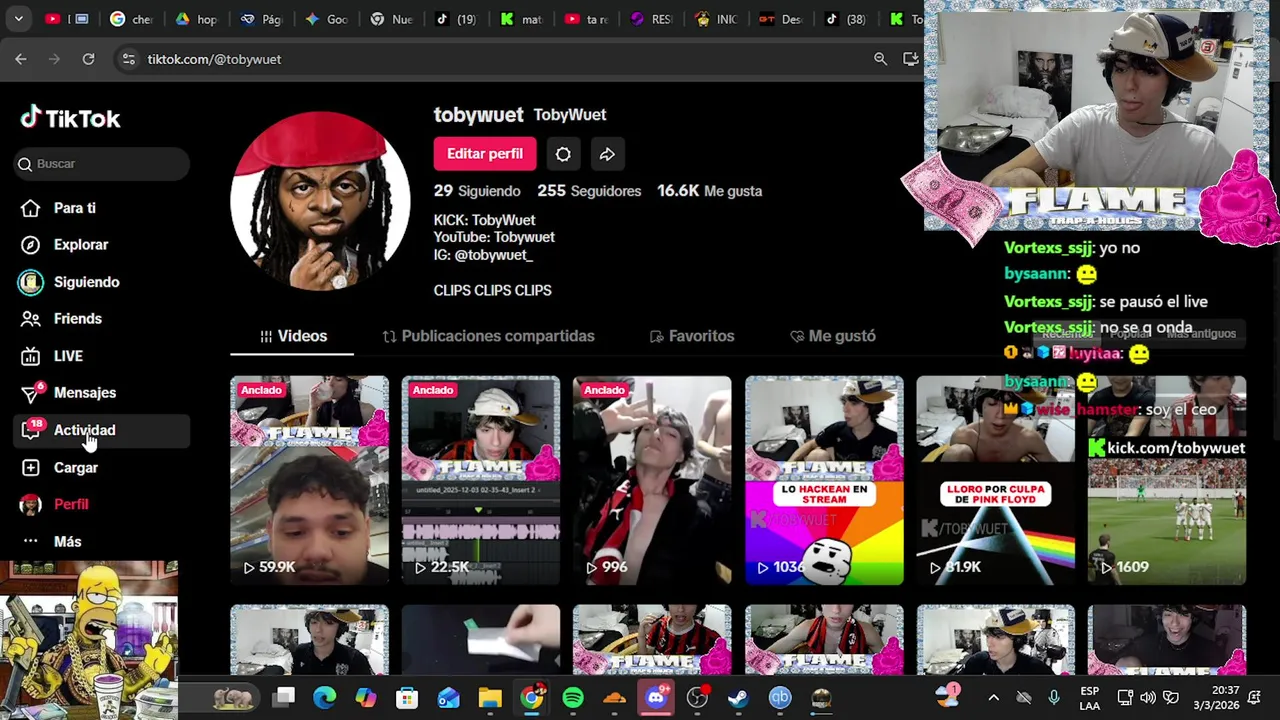This screenshot has height=720, width=1280.
Task: Open the volume tray control
Action: tap(1148, 697)
